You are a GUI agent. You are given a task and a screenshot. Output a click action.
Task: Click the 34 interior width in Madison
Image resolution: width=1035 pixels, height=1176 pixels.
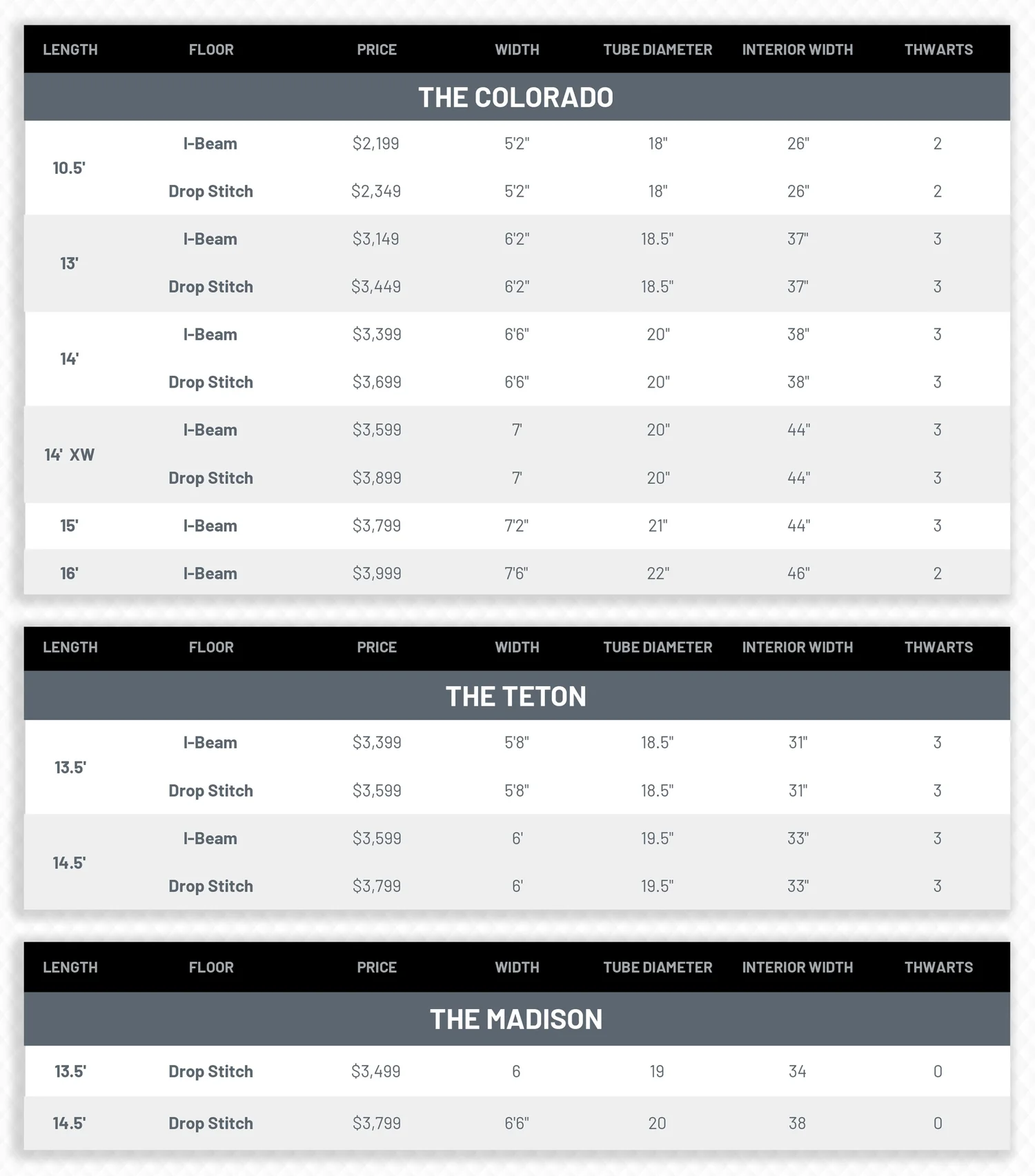797,1071
